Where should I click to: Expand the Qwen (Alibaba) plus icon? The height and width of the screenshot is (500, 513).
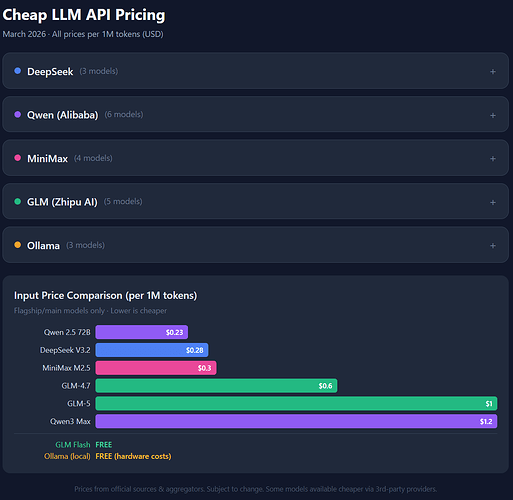pyautogui.click(x=493, y=115)
